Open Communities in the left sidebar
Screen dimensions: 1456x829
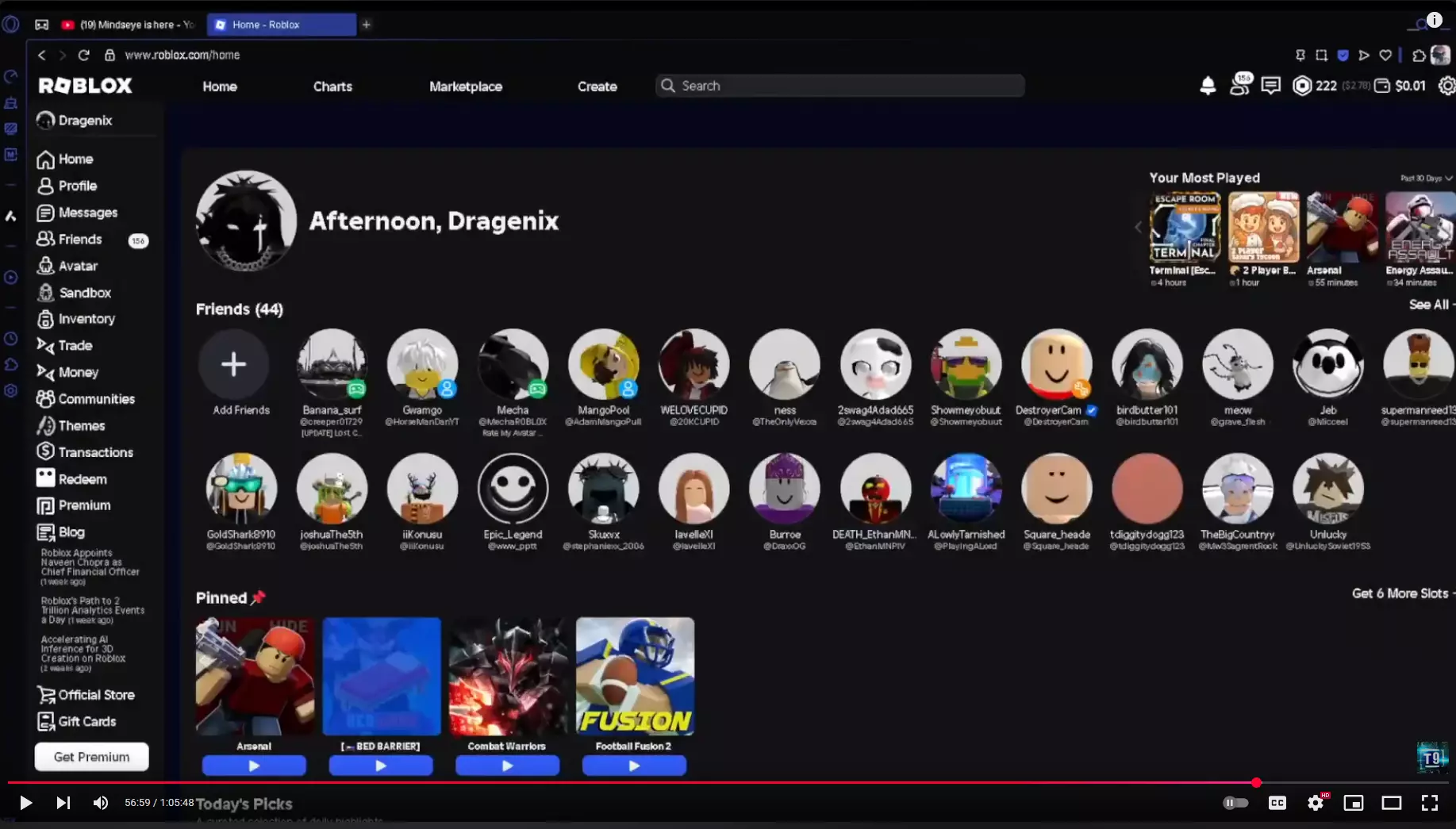pyautogui.click(x=86, y=399)
